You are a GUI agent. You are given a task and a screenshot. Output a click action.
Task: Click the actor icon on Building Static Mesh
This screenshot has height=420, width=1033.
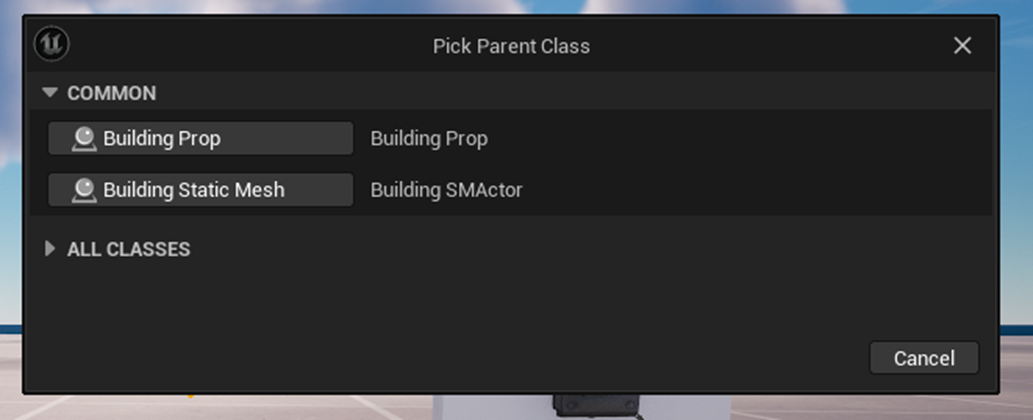[x=84, y=190]
